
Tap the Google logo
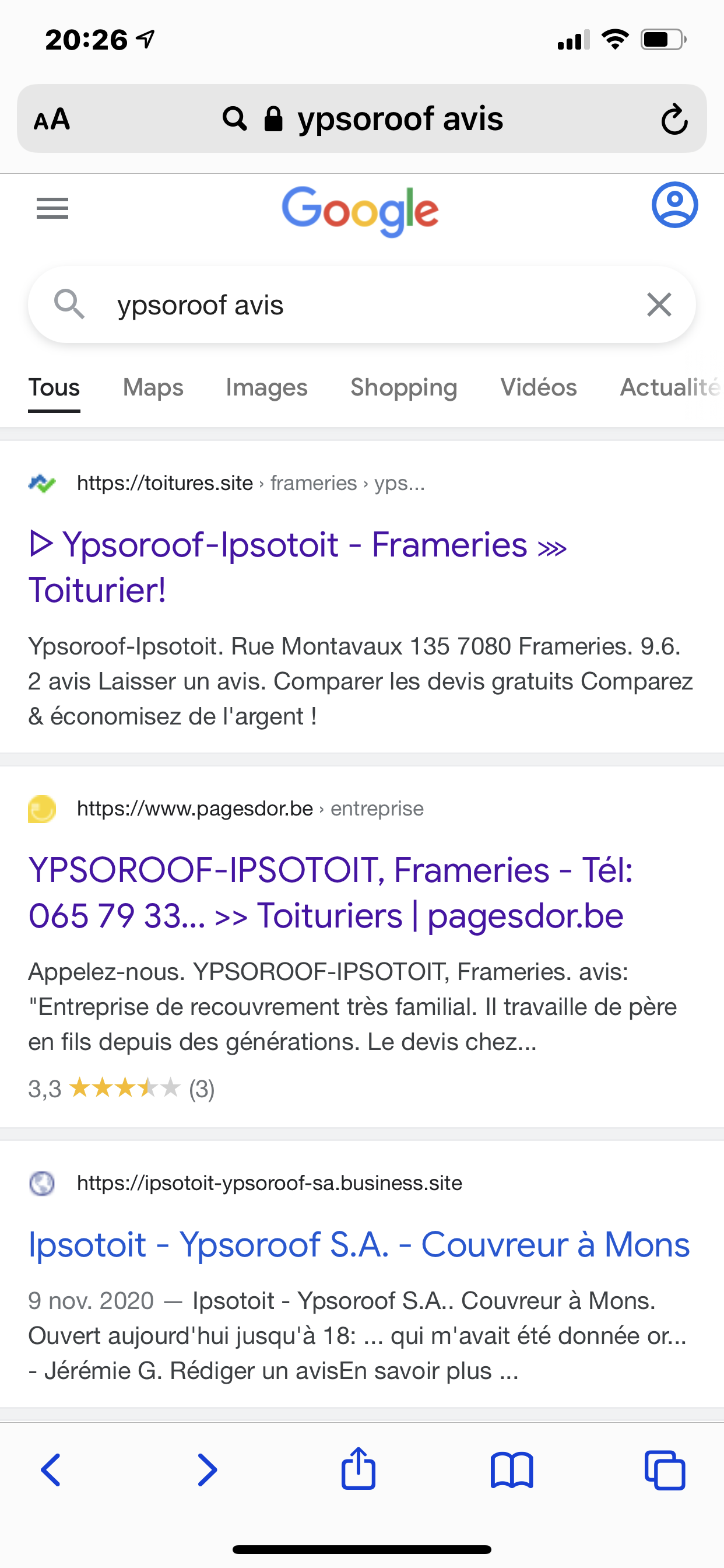[360, 211]
